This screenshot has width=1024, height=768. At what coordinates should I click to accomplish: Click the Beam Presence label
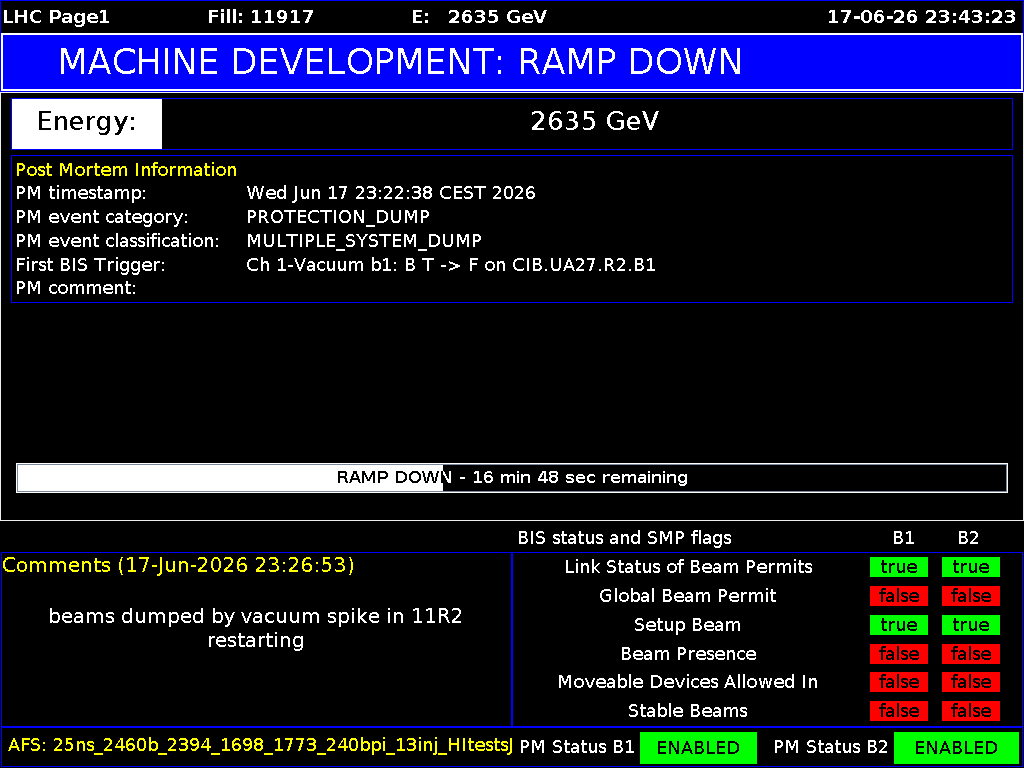[688, 654]
